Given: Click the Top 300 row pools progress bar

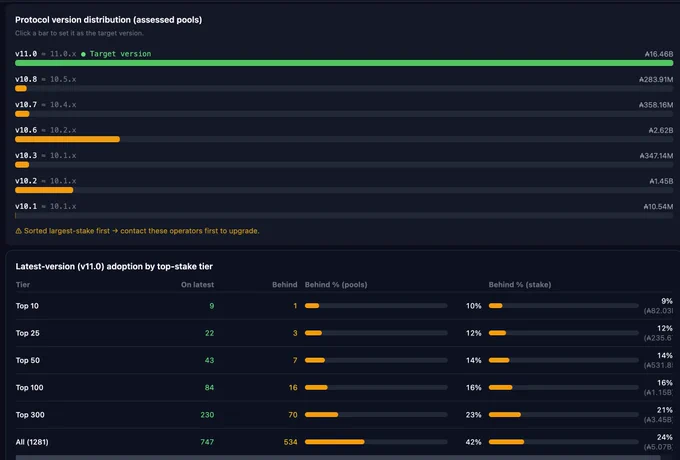Looking at the screenshot, I should [376, 415].
